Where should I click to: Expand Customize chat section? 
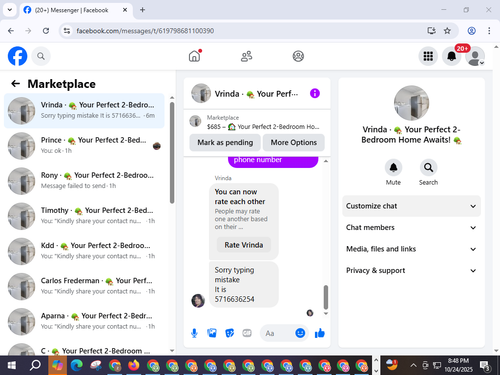tap(411, 206)
